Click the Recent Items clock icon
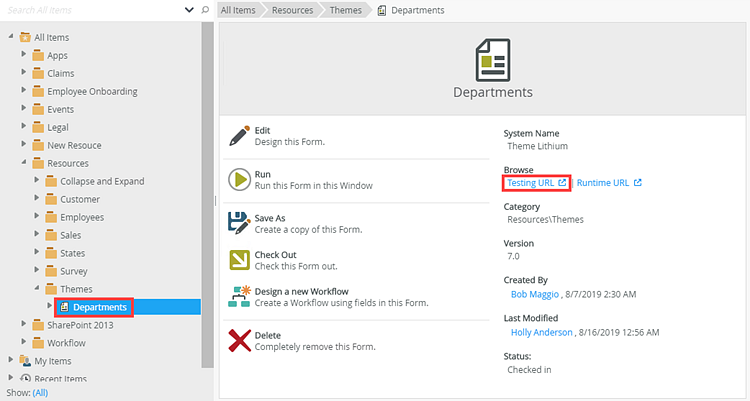Viewport: 750px width, 401px height. pos(25,379)
